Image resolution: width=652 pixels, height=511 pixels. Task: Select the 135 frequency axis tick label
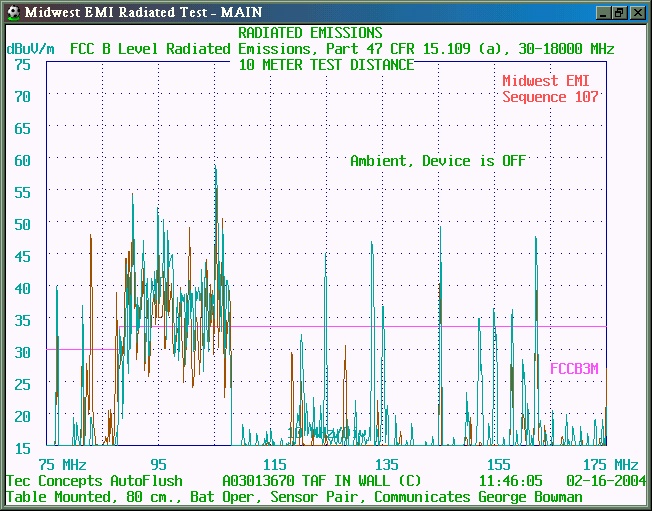pyautogui.click(x=387, y=465)
